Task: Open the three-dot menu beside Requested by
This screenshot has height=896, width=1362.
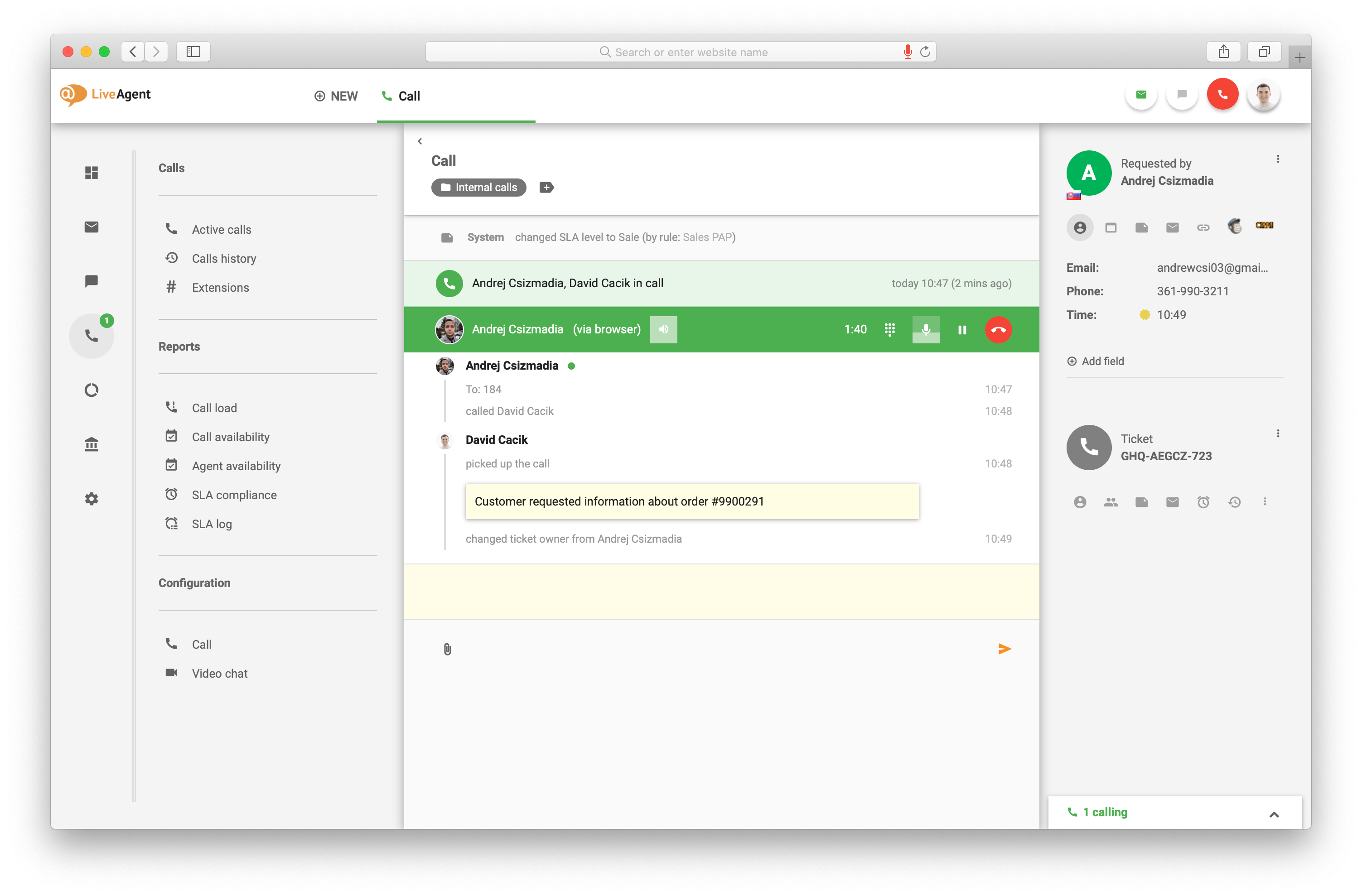Action: 1277,159
